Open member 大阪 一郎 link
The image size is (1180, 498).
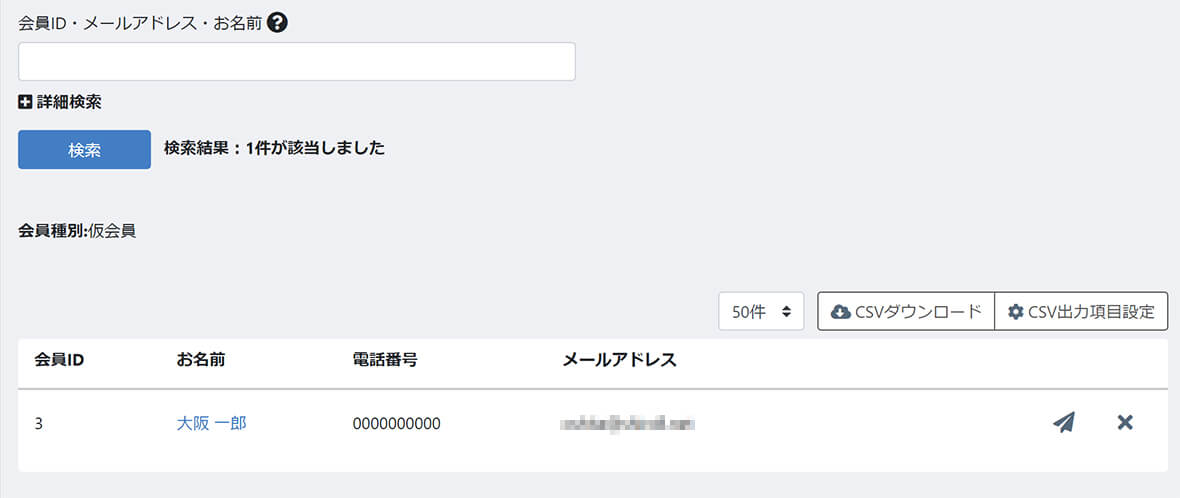coord(211,424)
